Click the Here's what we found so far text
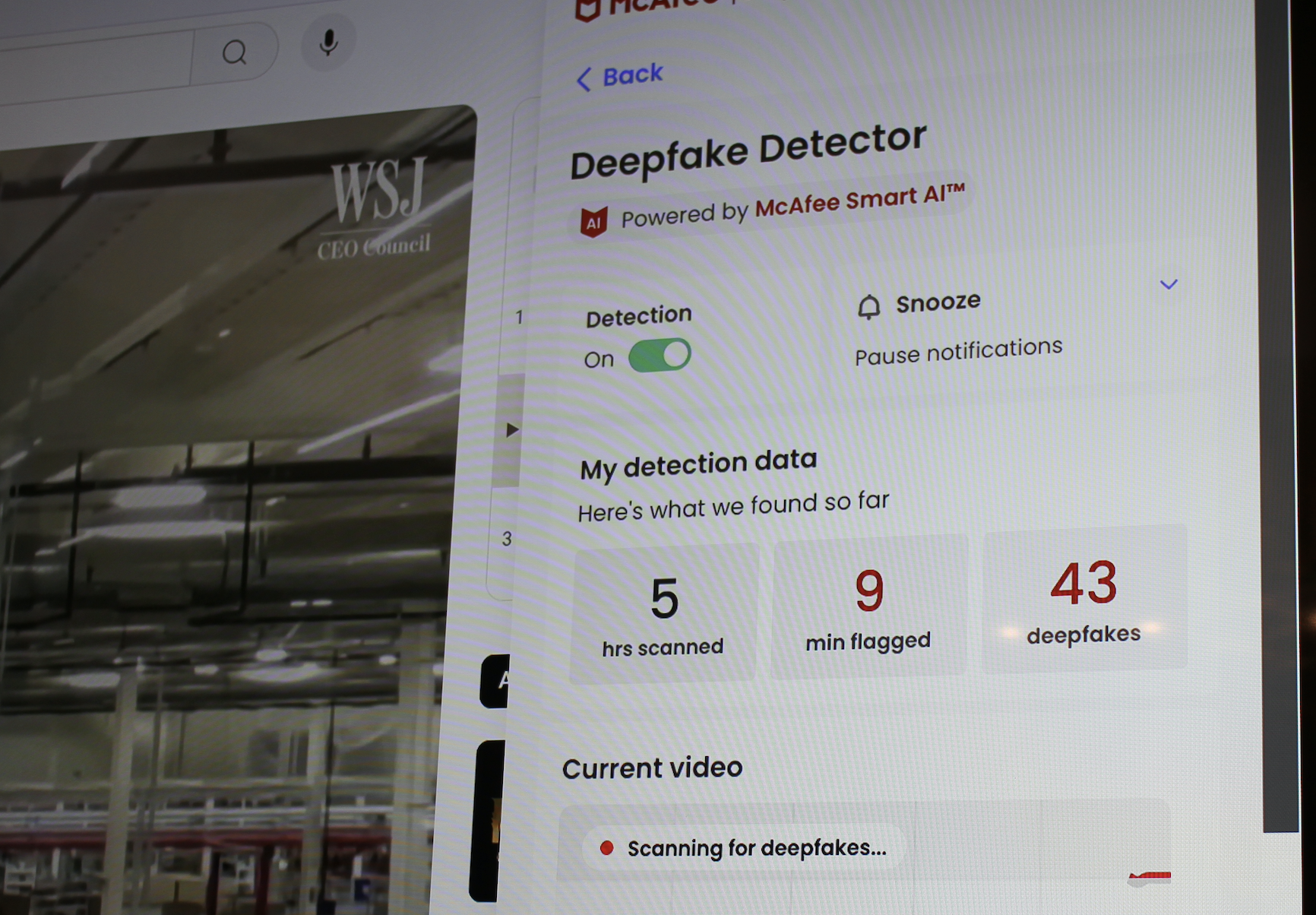Image resolution: width=1316 pixels, height=915 pixels. click(733, 506)
